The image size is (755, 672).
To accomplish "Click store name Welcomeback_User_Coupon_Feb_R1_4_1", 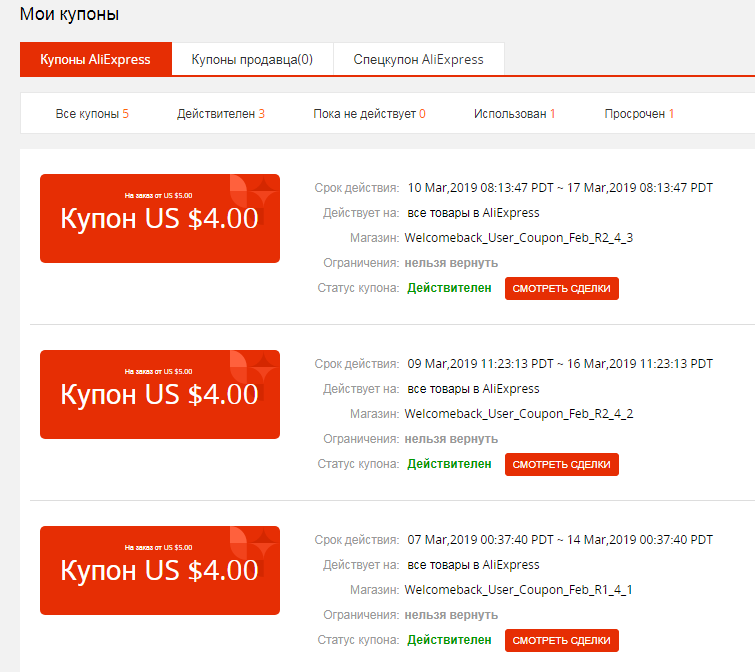I will tap(518, 590).
